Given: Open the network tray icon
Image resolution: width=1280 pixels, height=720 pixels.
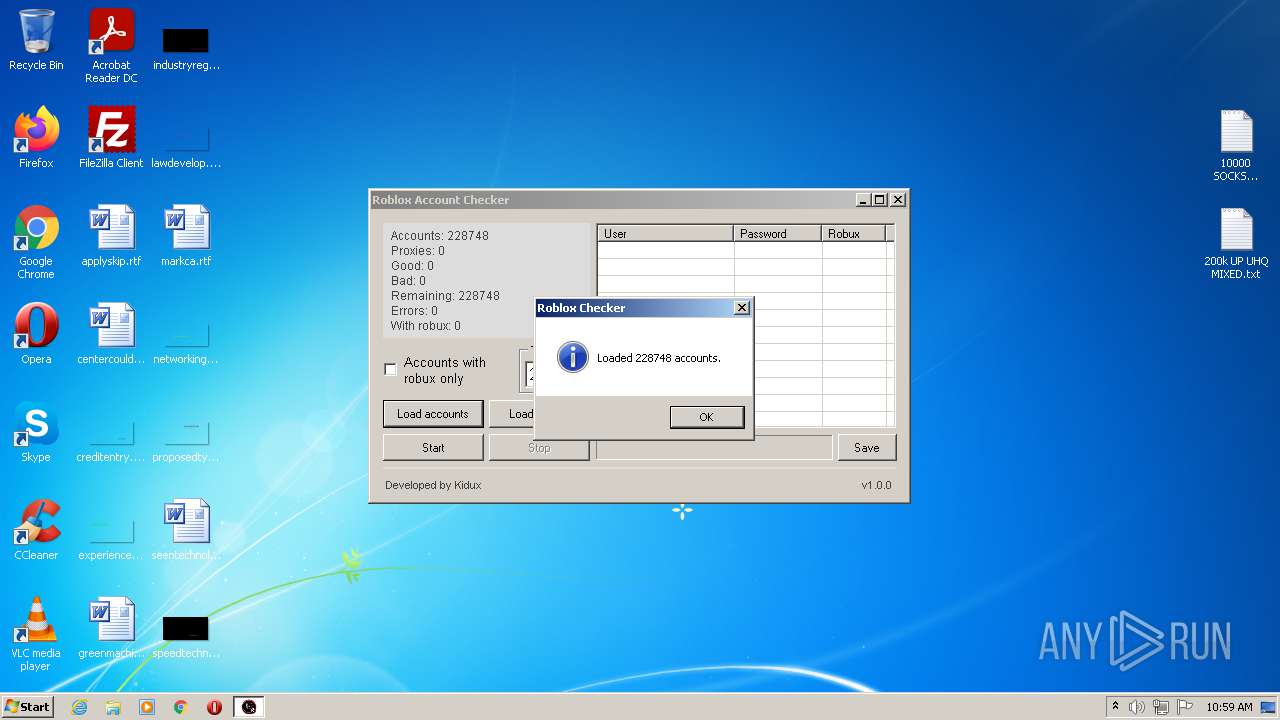Looking at the screenshot, I should 1161,707.
